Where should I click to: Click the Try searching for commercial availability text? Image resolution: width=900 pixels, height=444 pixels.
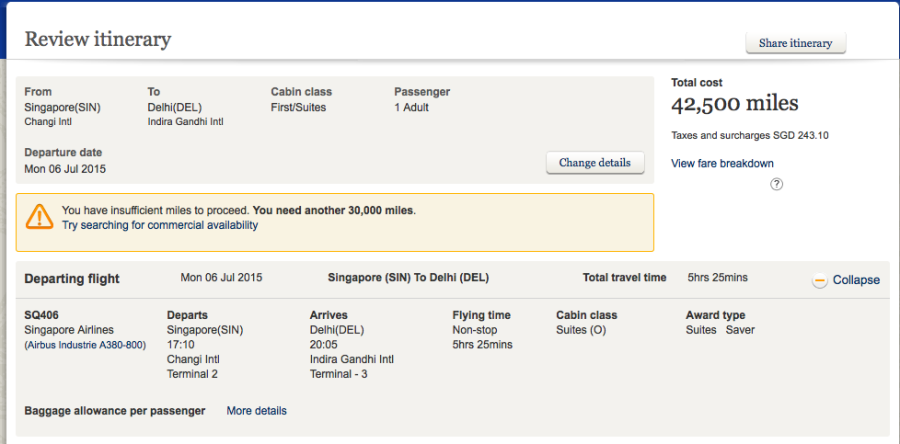(x=160, y=225)
